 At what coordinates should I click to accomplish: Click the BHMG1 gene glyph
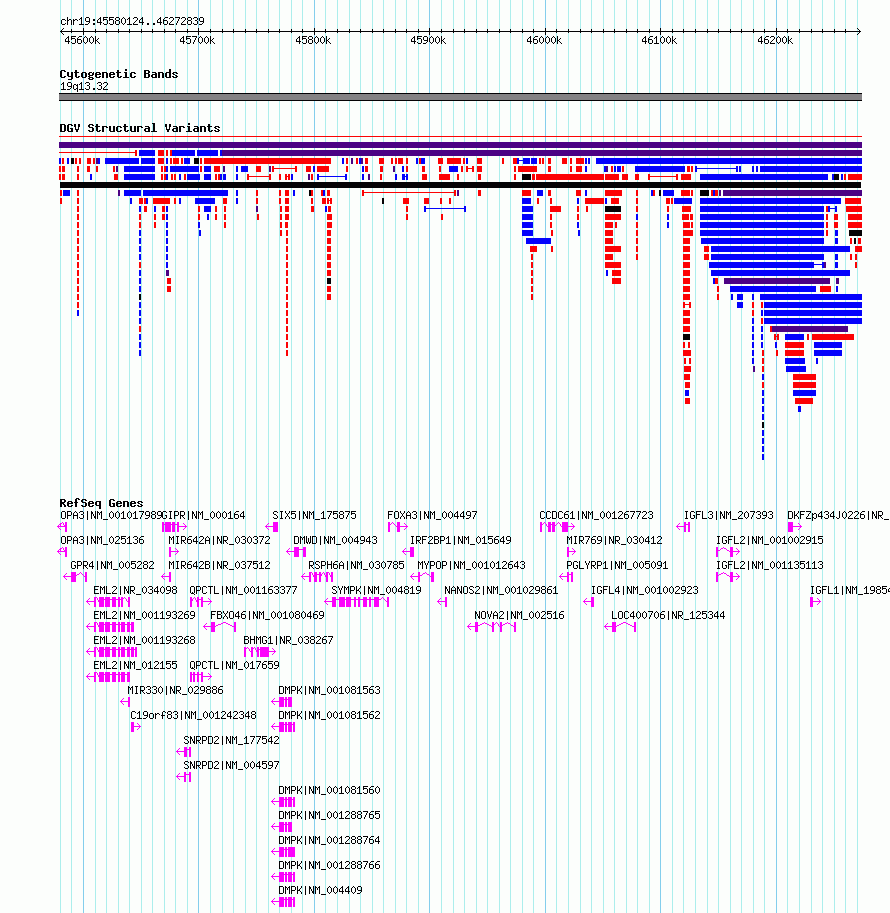pyautogui.click(x=260, y=652)
